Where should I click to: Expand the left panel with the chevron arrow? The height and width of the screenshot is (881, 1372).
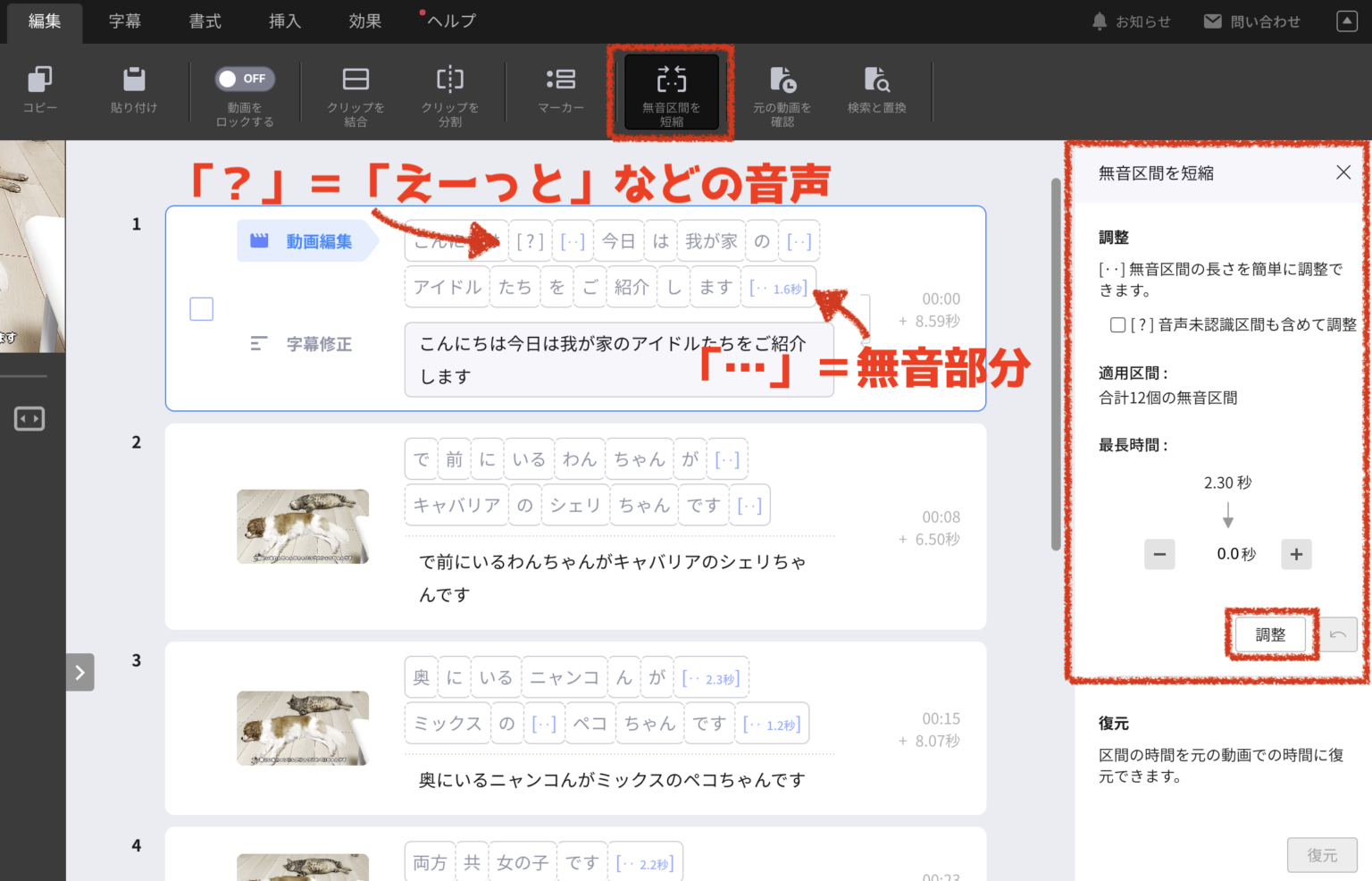79,672
